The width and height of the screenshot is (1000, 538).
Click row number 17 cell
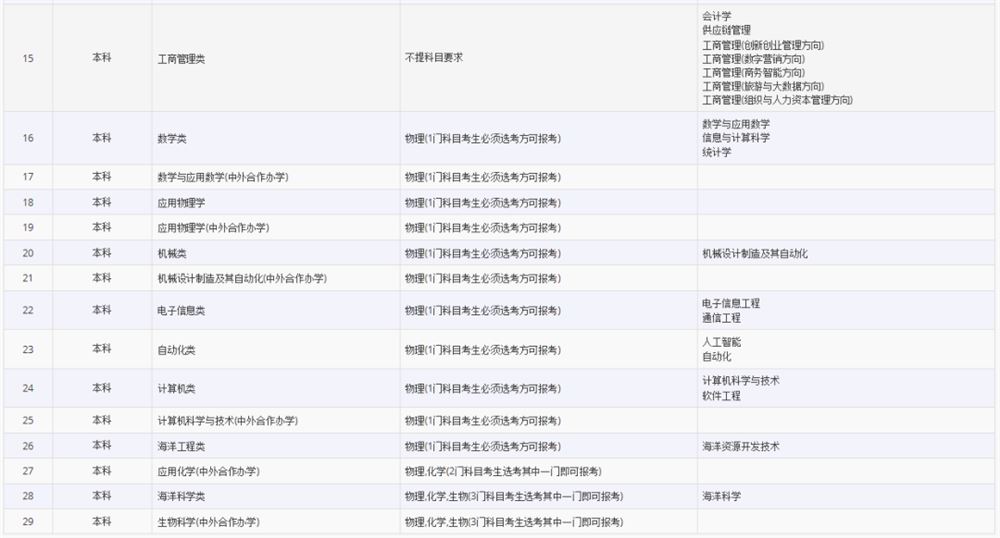tap(28, 177)
